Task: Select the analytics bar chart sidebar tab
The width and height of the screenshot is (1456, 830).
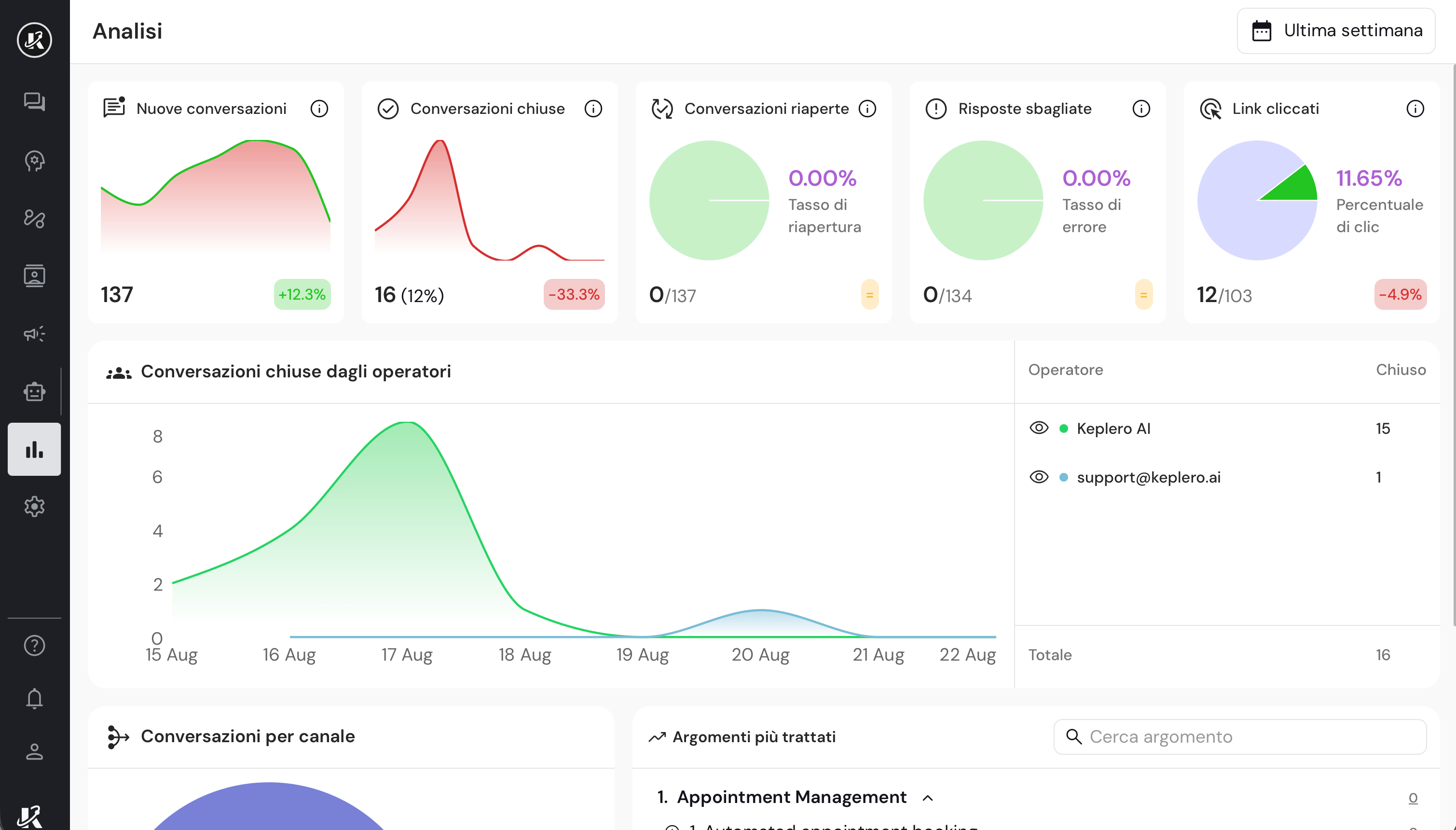Action: click(x=34, y=449)
